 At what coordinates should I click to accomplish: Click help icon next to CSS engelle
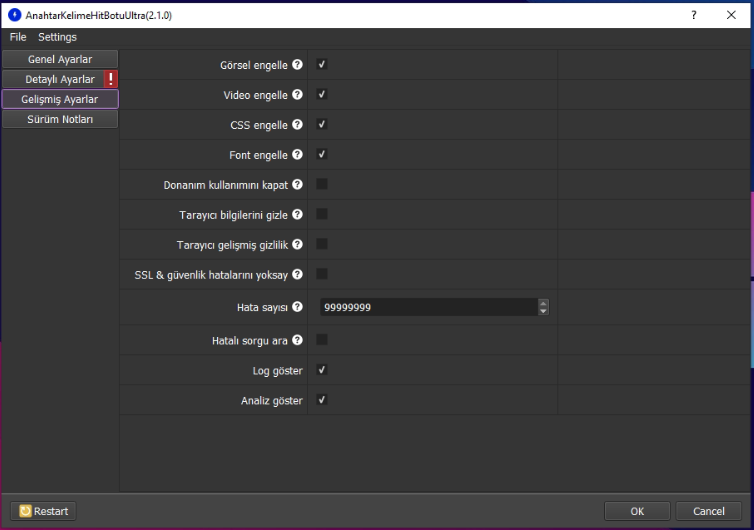[297, 126]
